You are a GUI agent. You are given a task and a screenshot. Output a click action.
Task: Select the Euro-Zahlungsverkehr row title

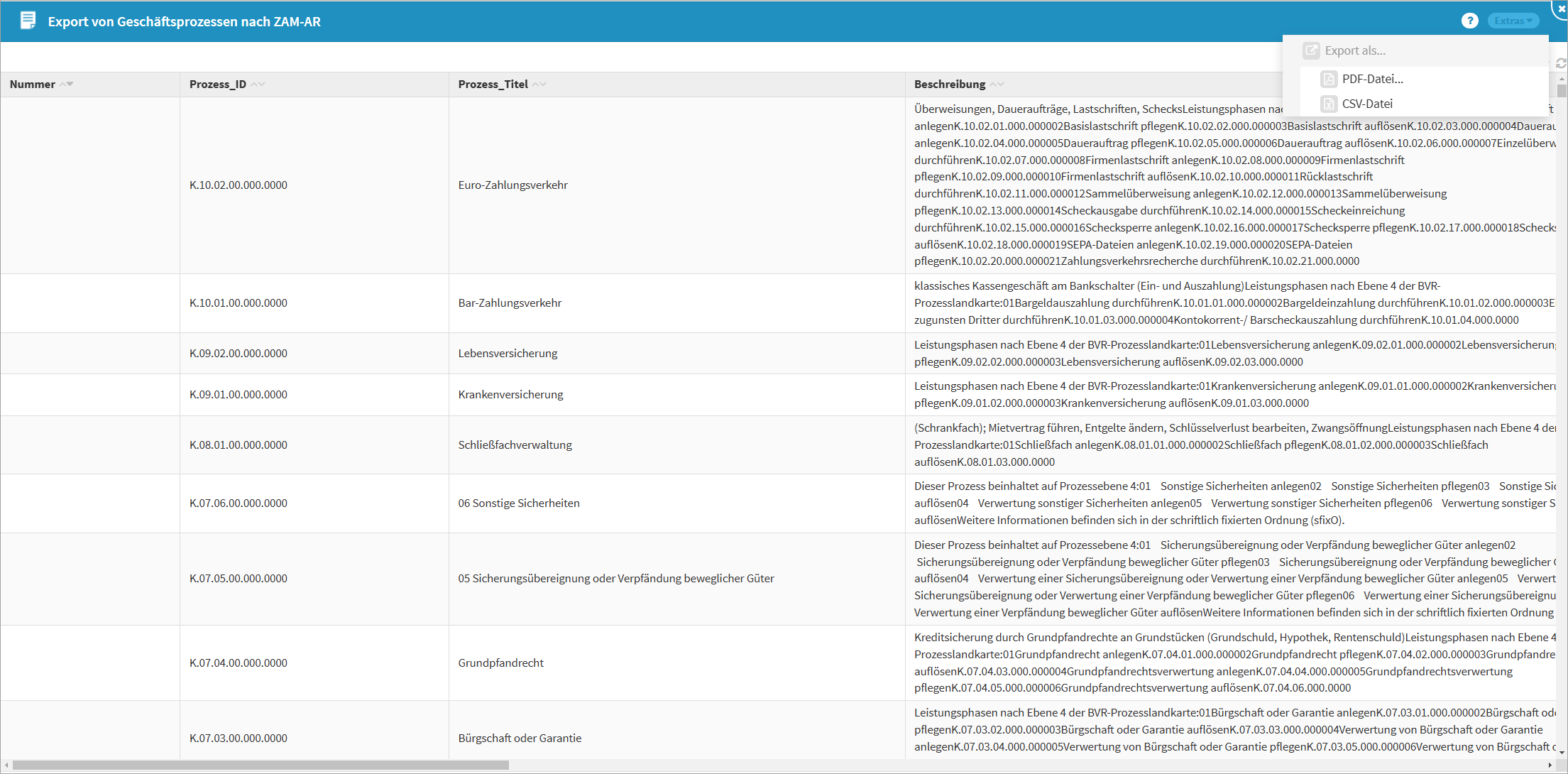point(512,185)
